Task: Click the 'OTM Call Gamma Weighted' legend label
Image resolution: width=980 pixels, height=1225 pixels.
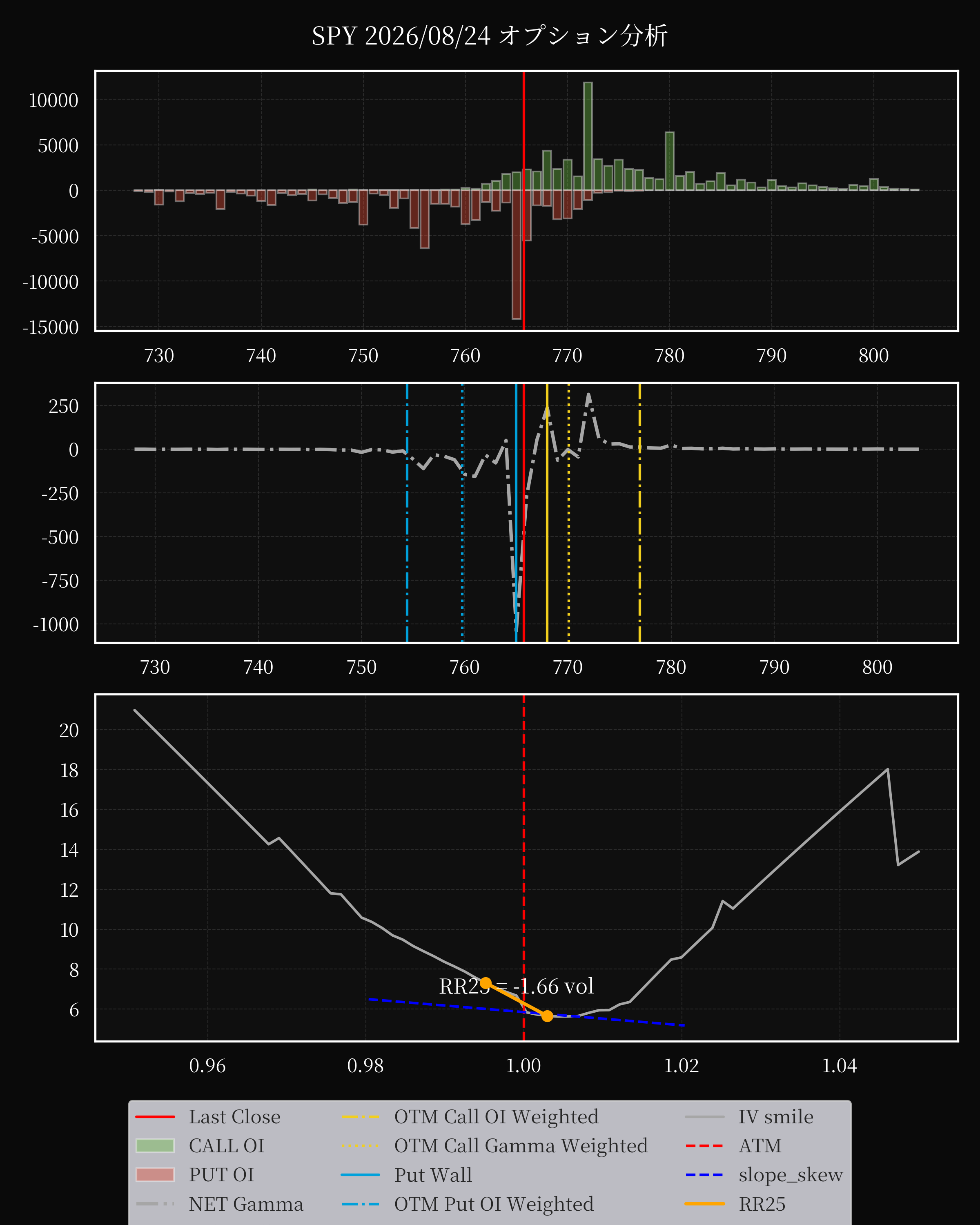Action: 521,1146
